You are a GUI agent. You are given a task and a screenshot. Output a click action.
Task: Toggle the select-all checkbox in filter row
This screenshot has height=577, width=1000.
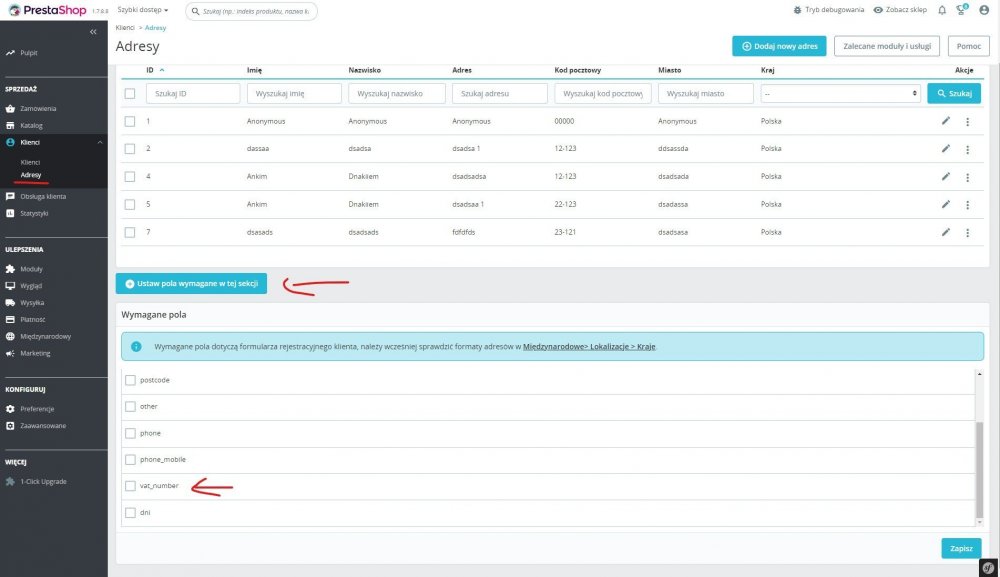coord(130,94)
